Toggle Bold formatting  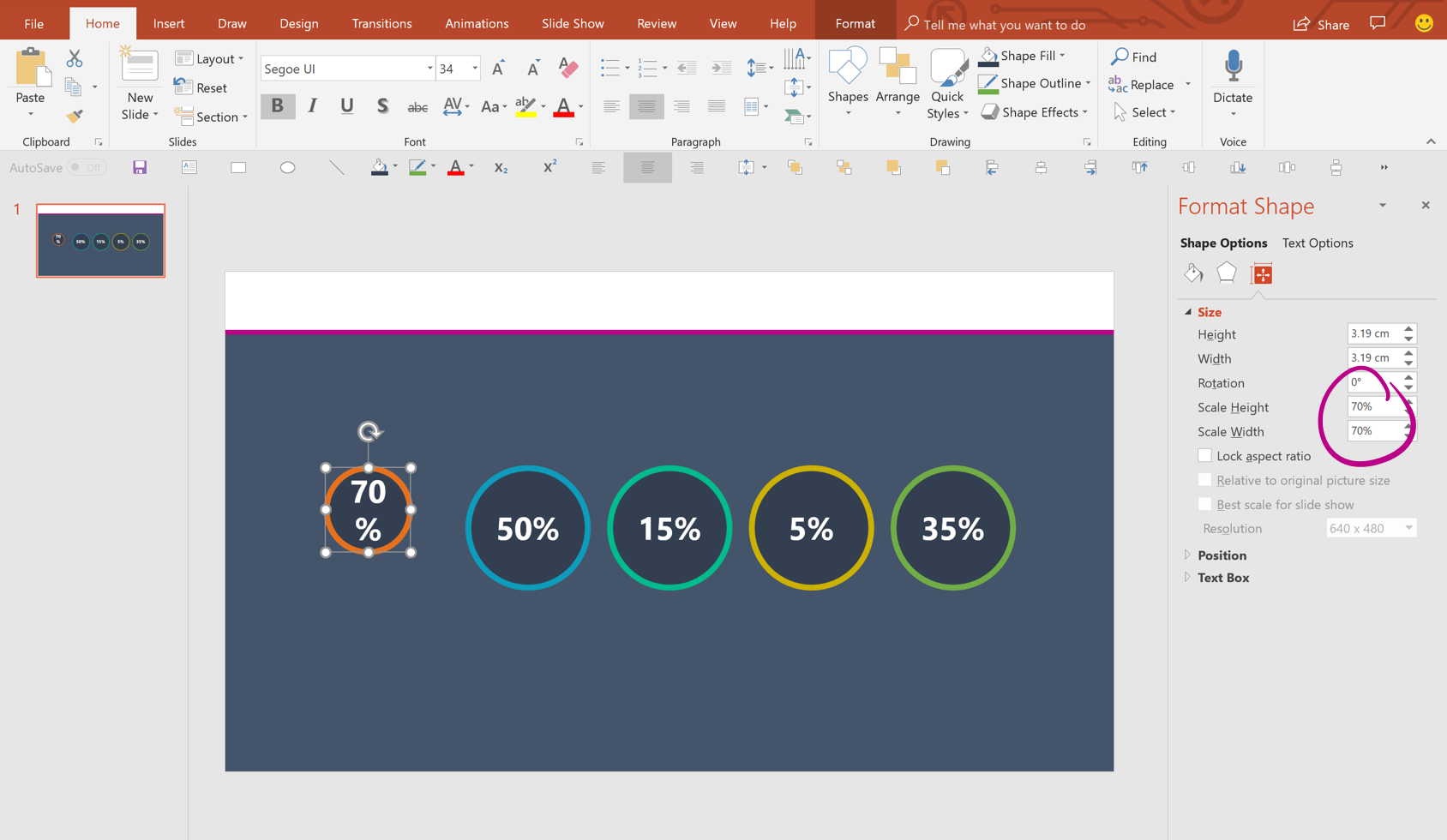(x=277, y=106)
